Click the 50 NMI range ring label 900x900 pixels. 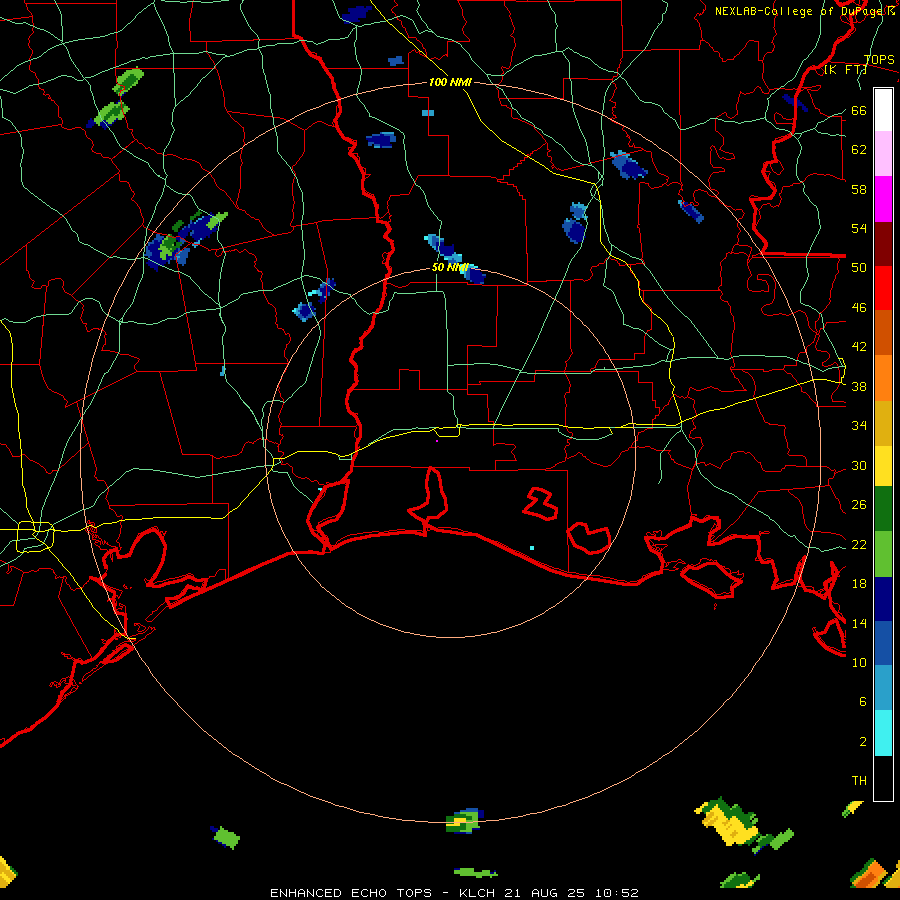point(450,267)
